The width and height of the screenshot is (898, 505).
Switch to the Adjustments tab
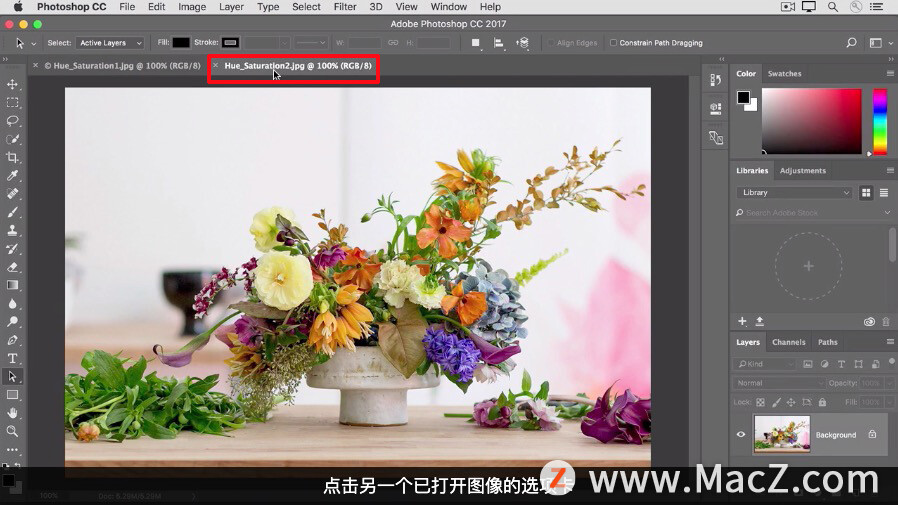[803, 171]
